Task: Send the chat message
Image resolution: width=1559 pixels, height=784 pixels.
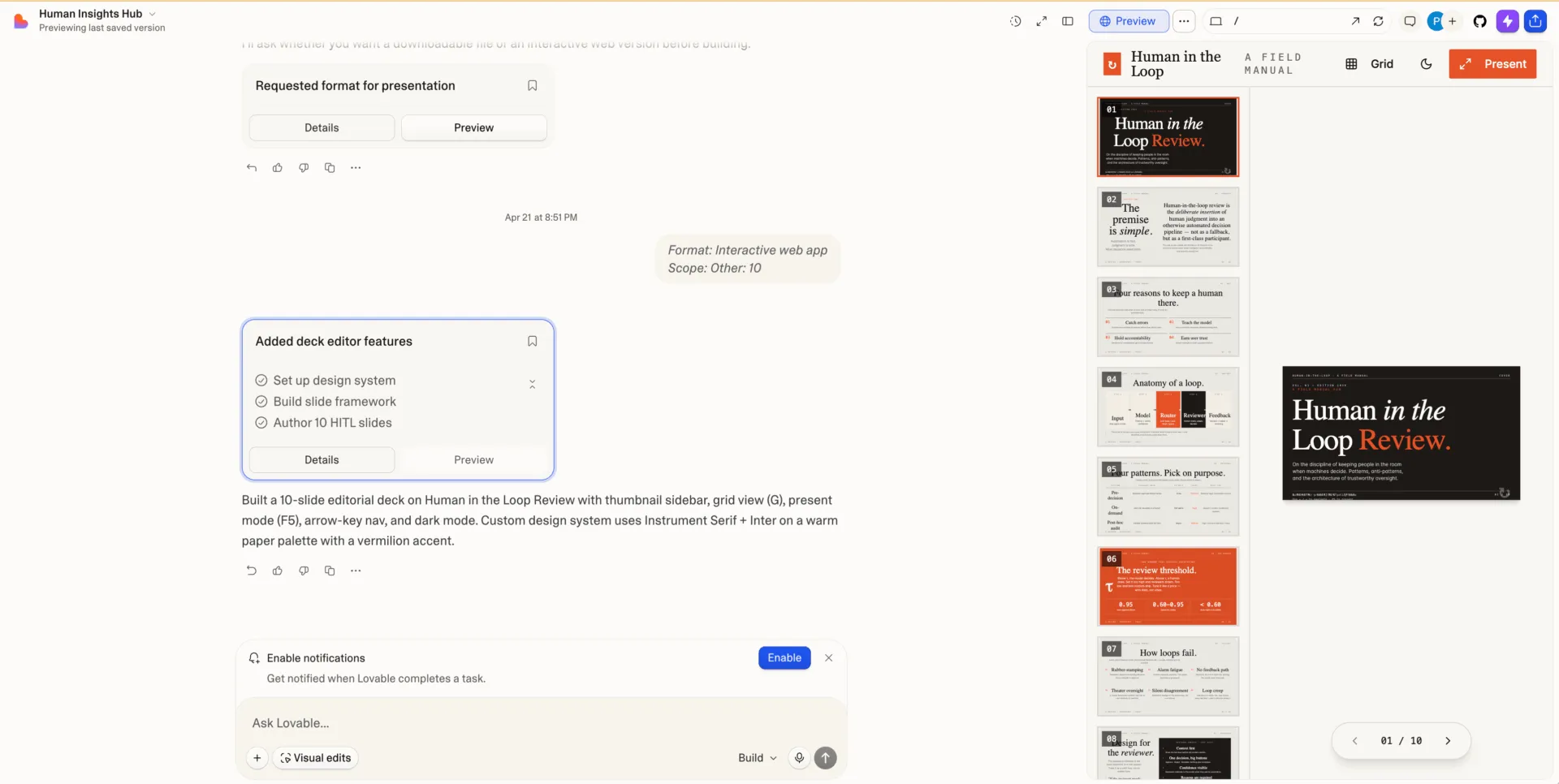Action: [x=826, y=758]
